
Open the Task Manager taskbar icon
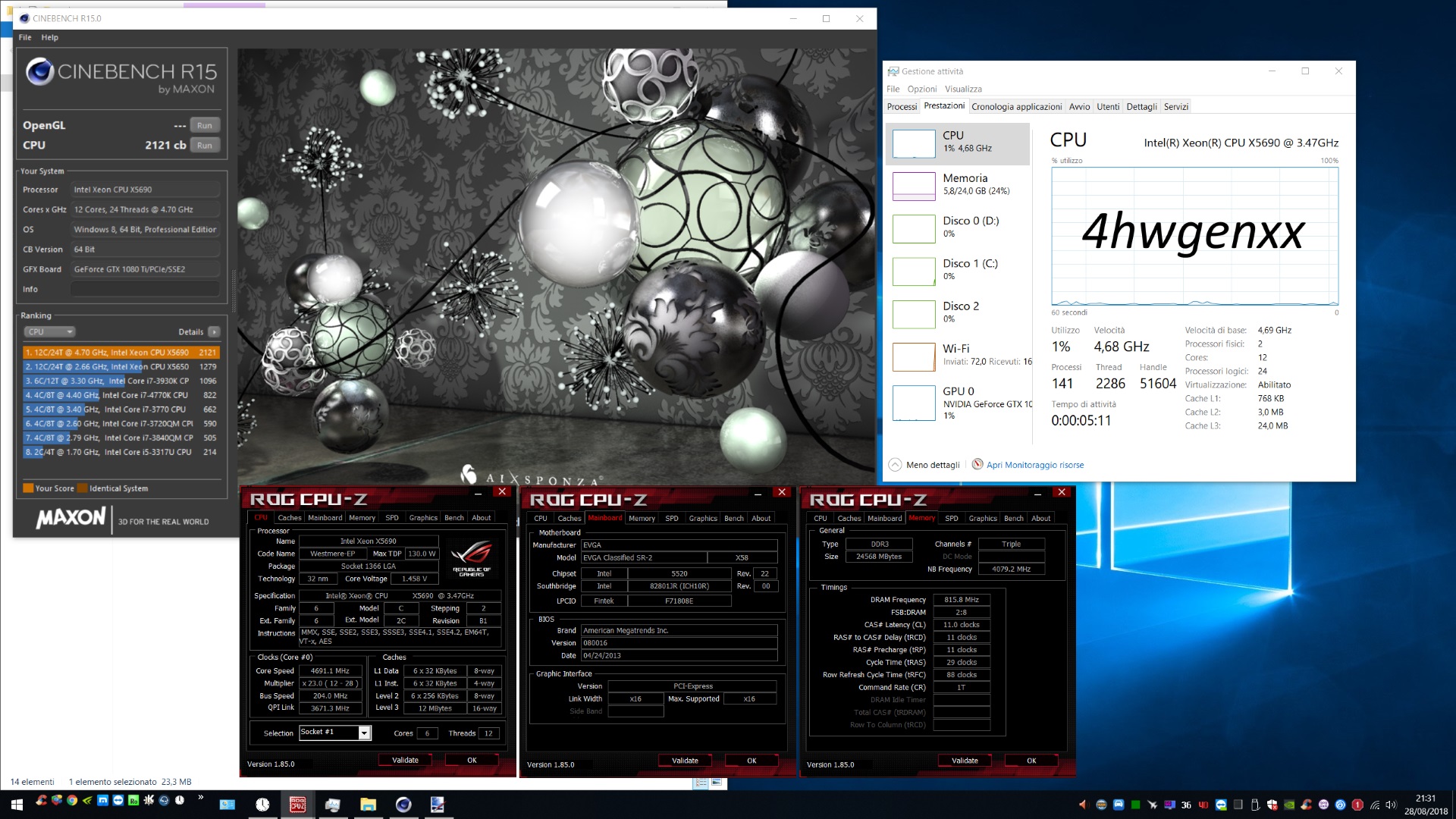(332, 805)
